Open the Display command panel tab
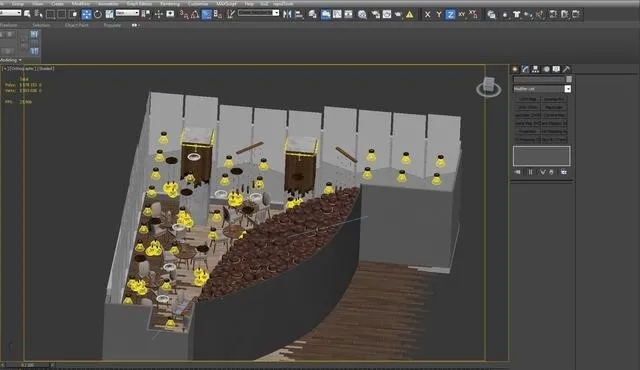The height and width of the screenshot is (370, 640). tap(556, 69)
